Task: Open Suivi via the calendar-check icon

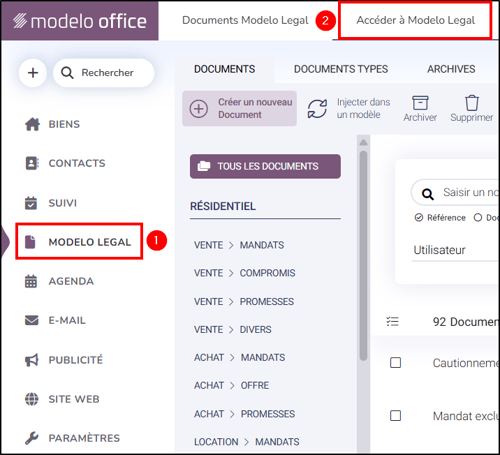Action: [31, 203]
